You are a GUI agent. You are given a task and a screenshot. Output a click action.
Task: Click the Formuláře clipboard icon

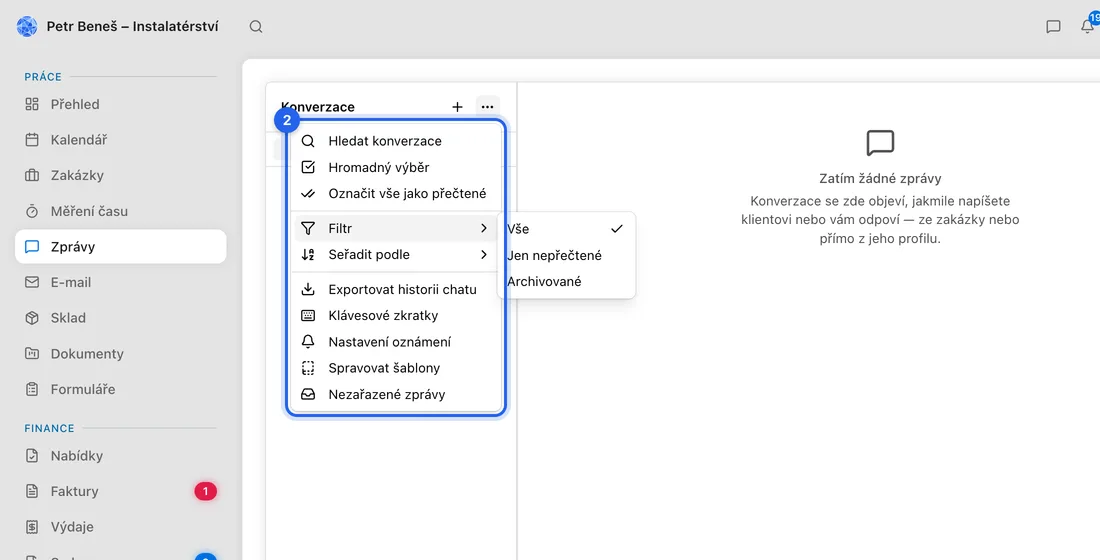click(x=32, y=389)
